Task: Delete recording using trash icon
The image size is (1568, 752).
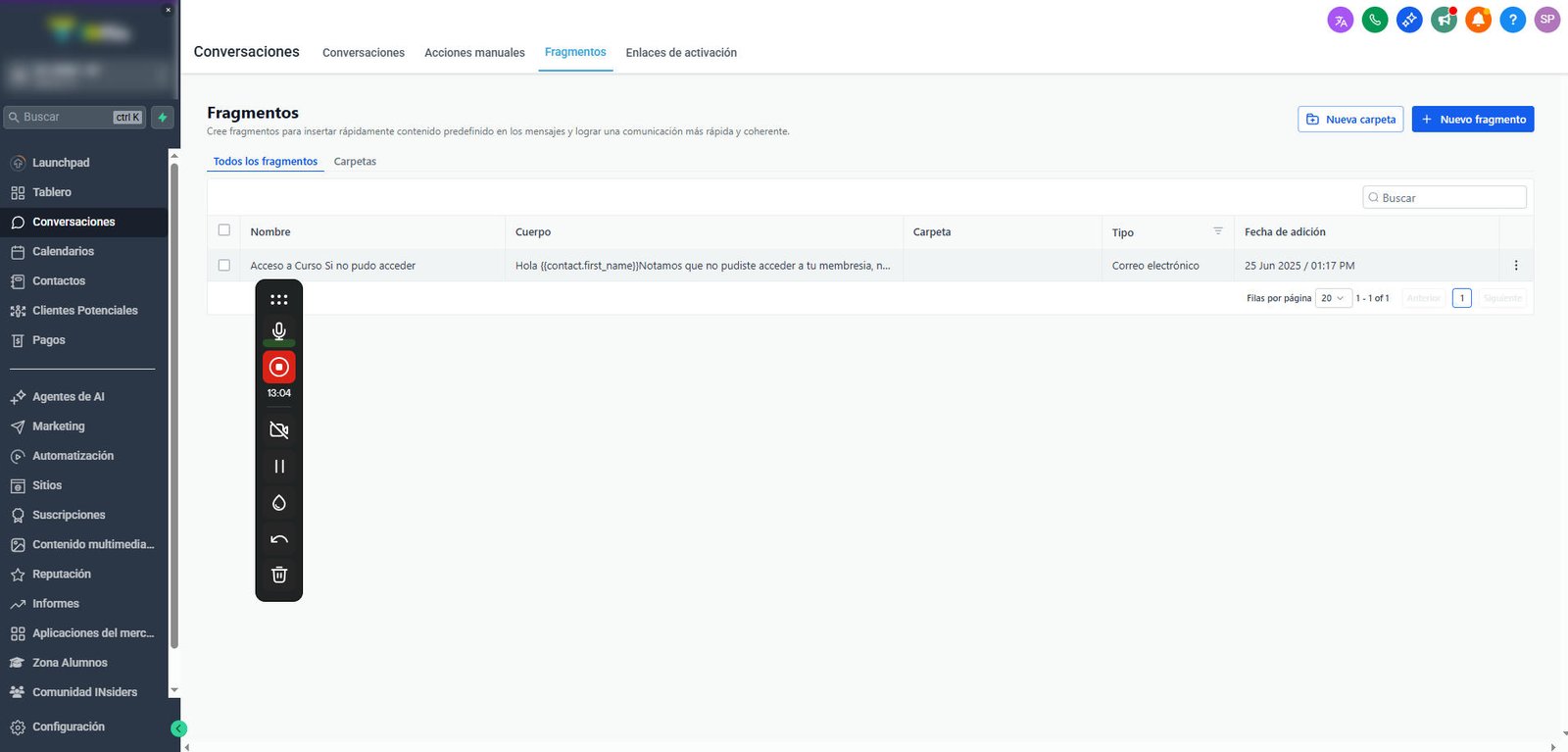Action: coord(279,575)
